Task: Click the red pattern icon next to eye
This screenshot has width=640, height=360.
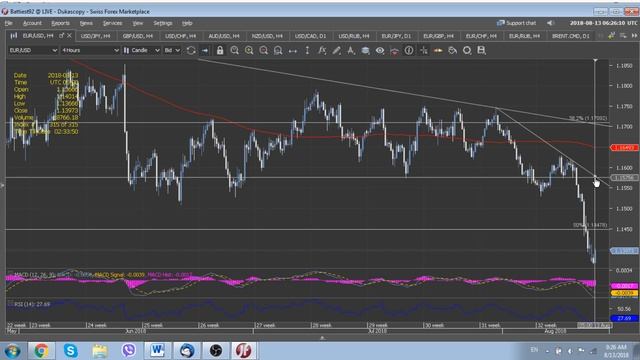Action: click(x=394, y=51)
